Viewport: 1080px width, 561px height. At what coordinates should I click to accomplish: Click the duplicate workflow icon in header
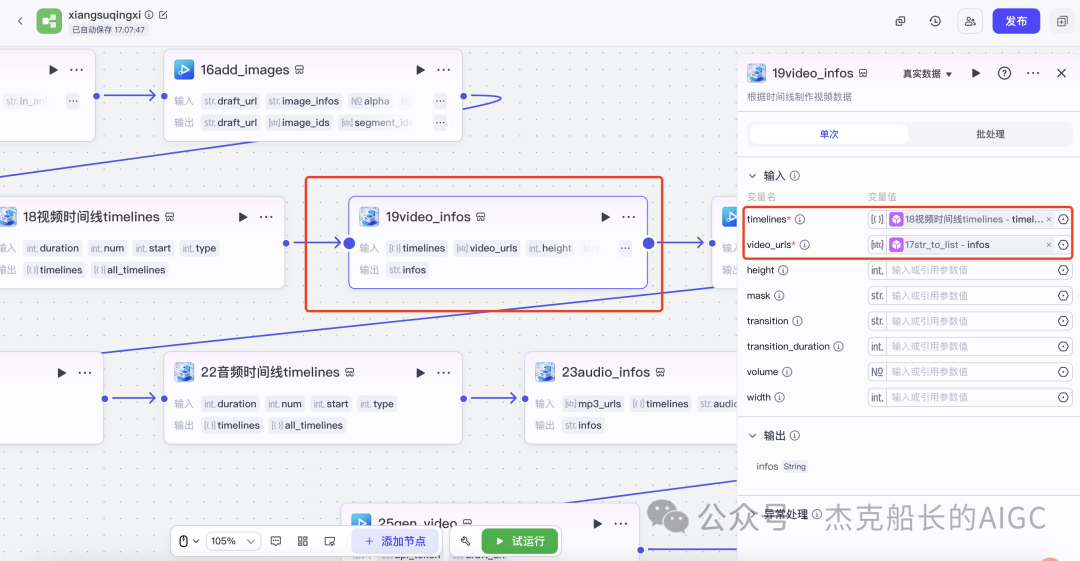coord(900,21)
